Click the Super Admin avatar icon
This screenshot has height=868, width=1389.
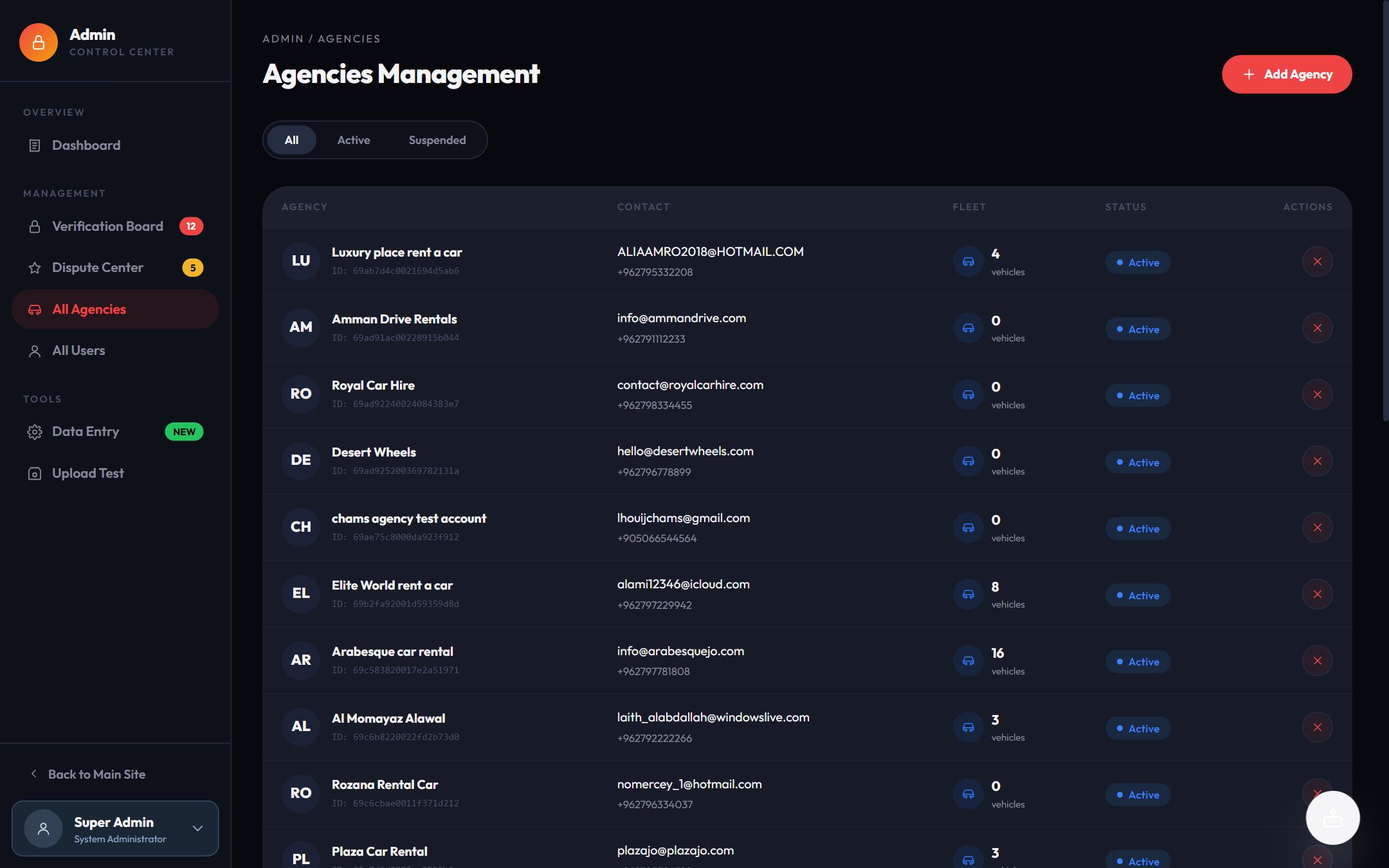[x=43, y=829]
